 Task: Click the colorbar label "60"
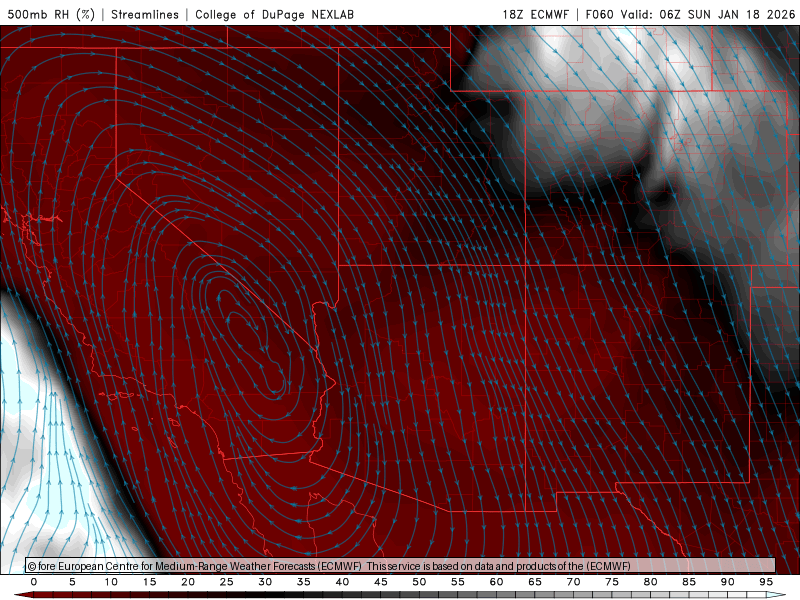tap(496, 582)
